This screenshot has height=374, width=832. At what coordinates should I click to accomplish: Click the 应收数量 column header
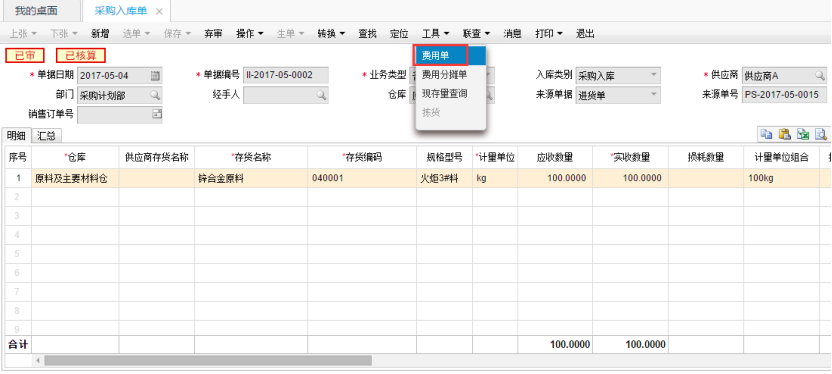point(555,157)
